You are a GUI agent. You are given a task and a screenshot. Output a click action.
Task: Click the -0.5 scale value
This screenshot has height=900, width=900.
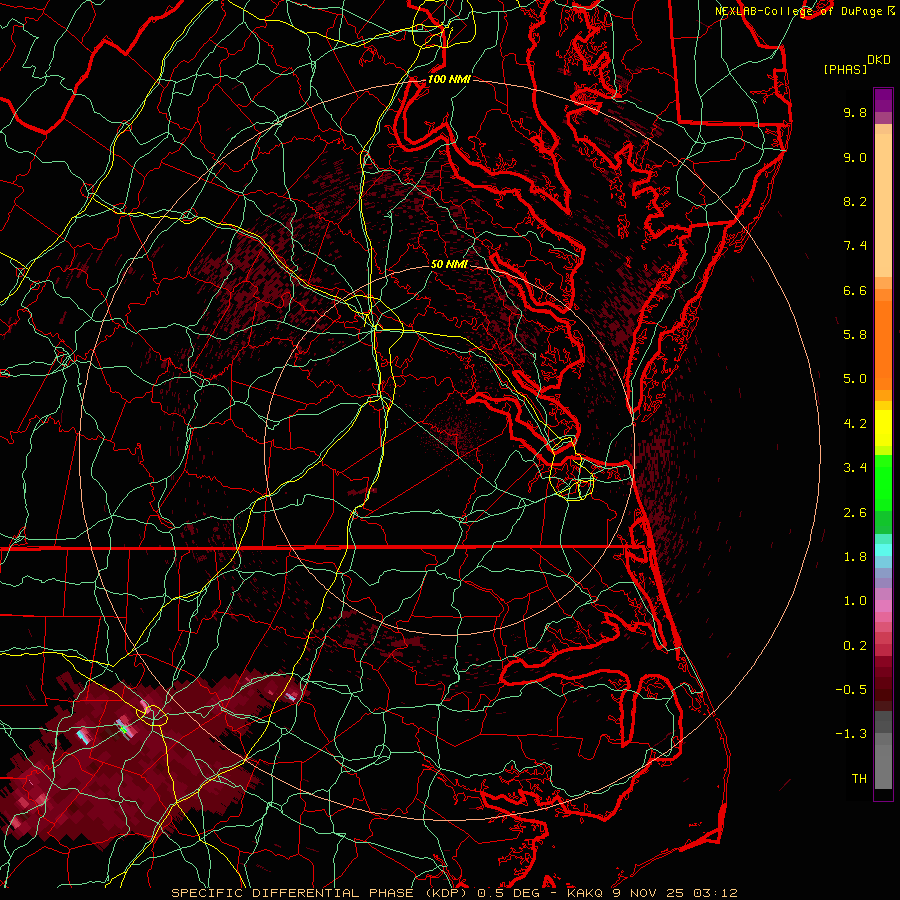point(851,690)
